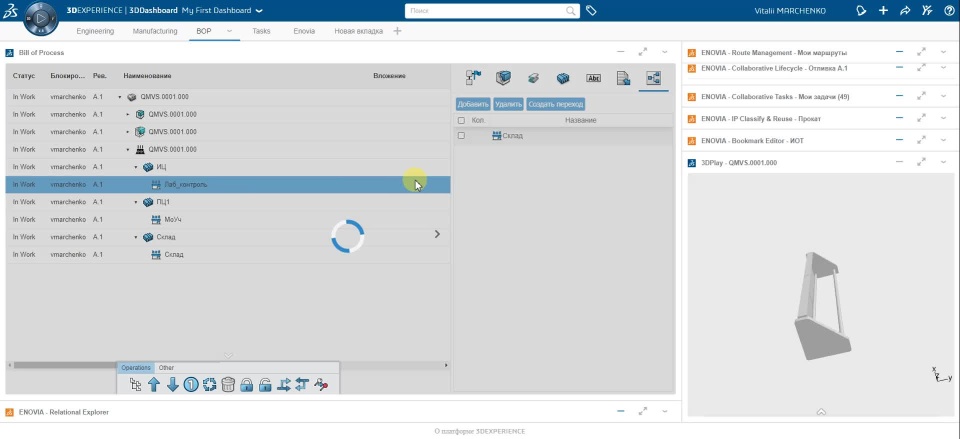Open the 3DPlay widget menu chevron
960x439 pixels.
(943, 162)
